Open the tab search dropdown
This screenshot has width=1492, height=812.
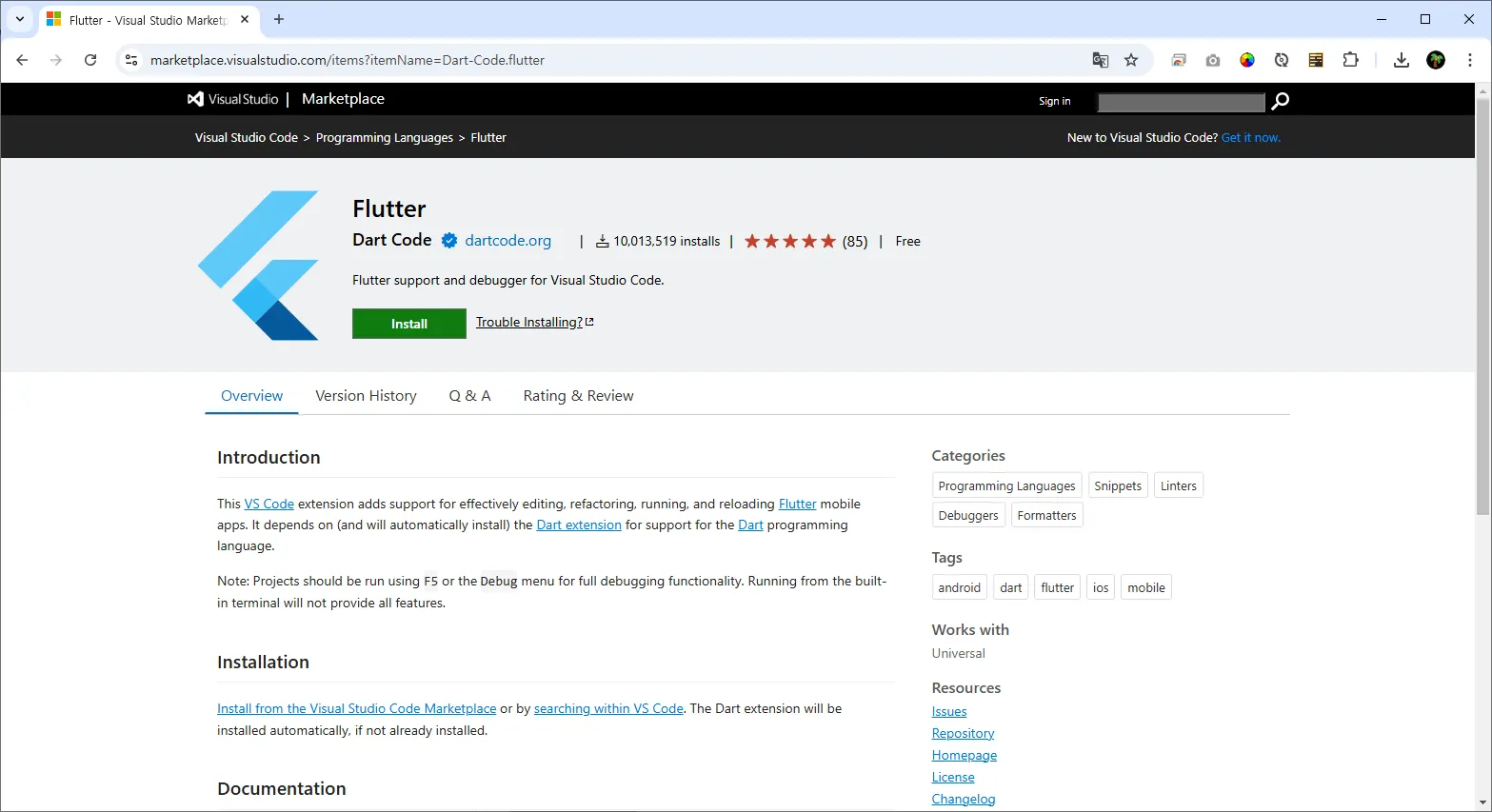tap(20, 19)
